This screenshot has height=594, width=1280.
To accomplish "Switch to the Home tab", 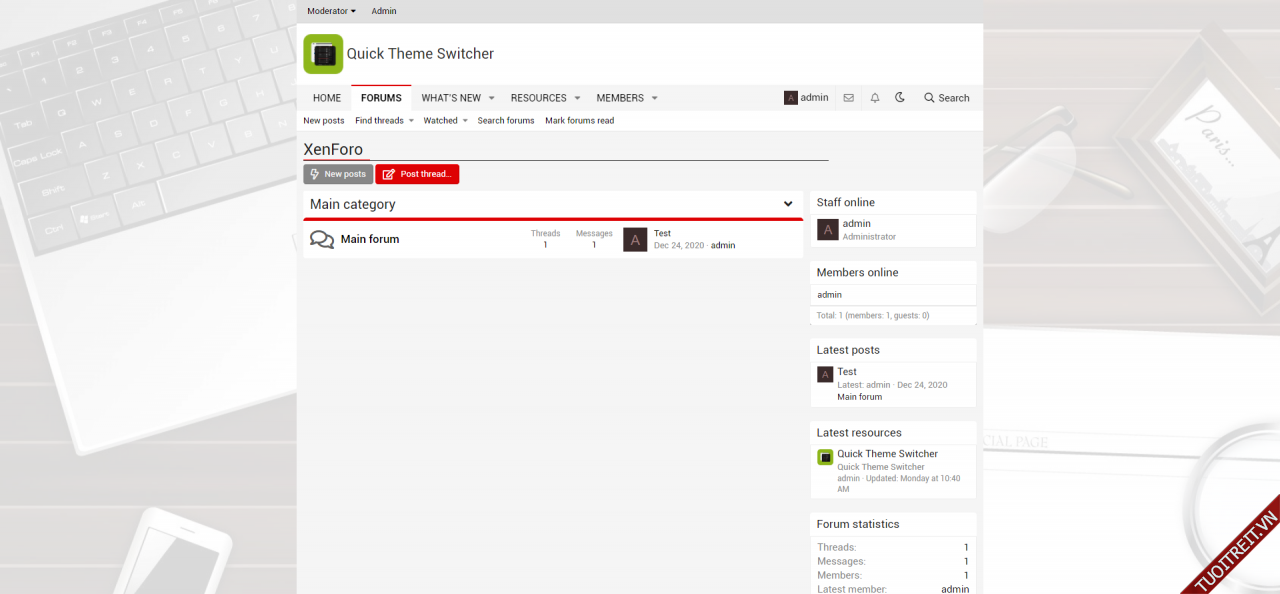I will coord(327,98).
